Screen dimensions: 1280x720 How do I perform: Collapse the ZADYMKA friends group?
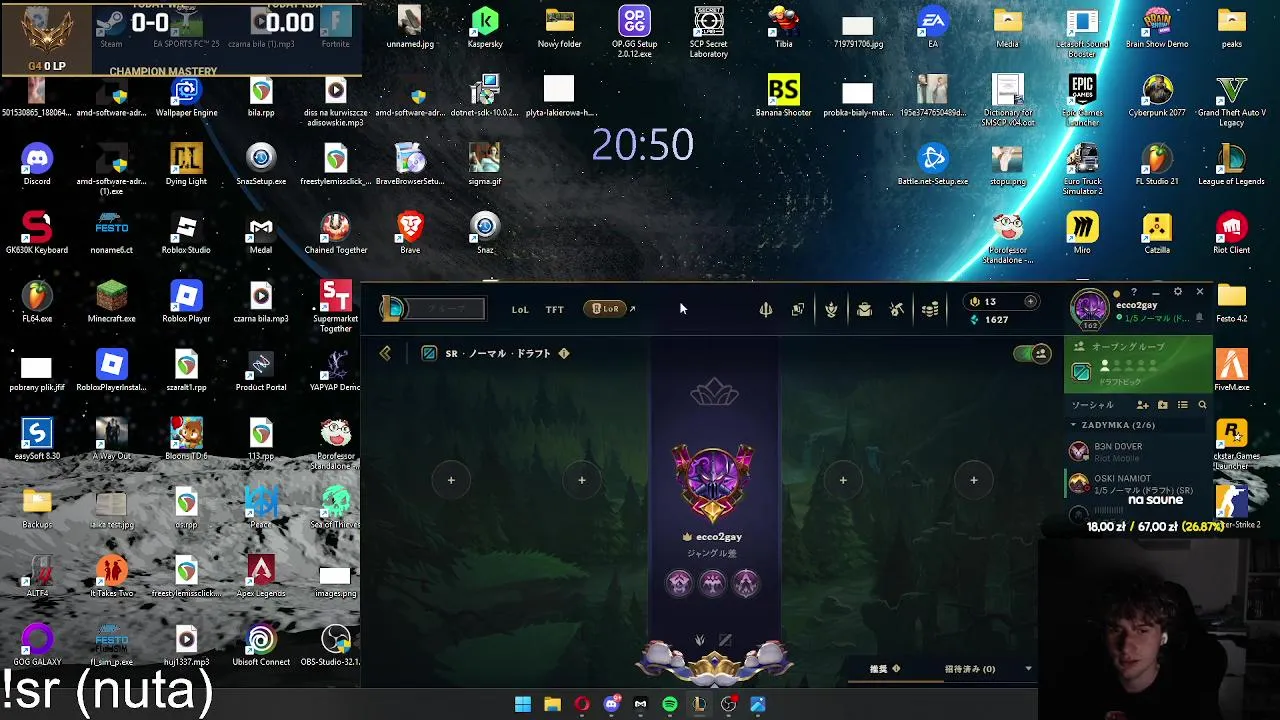(1074, 425)
